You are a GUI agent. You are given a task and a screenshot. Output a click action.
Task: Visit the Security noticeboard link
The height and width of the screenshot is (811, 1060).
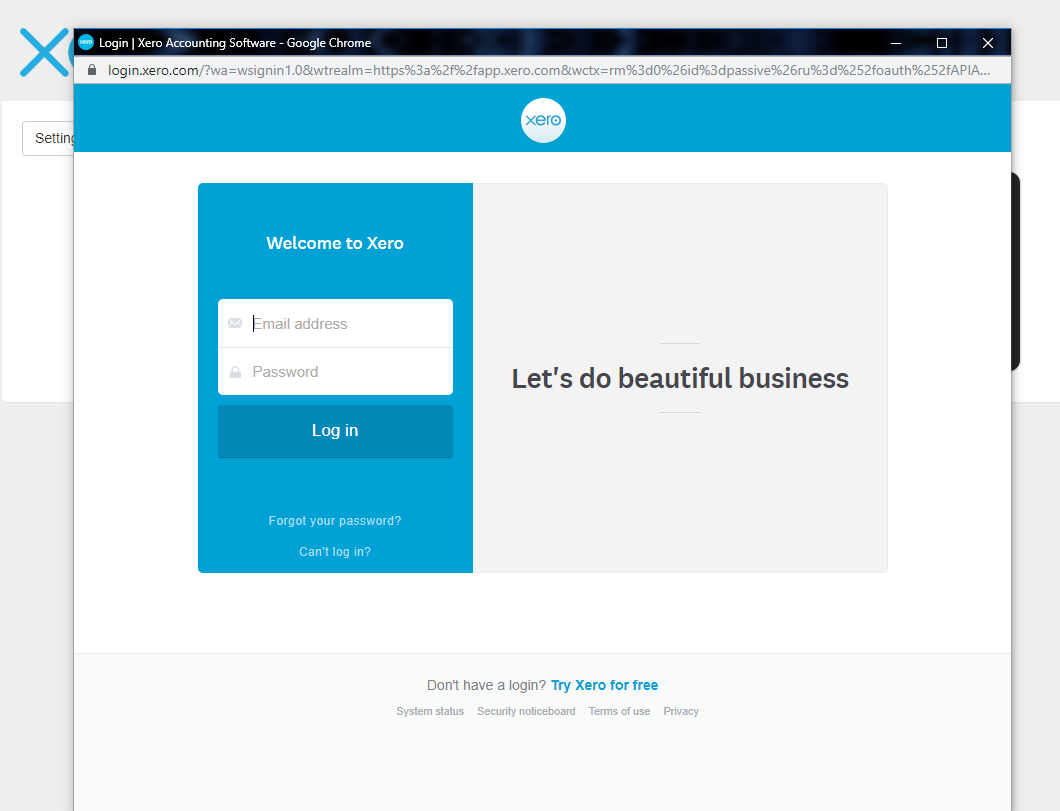tap(526, 712)
